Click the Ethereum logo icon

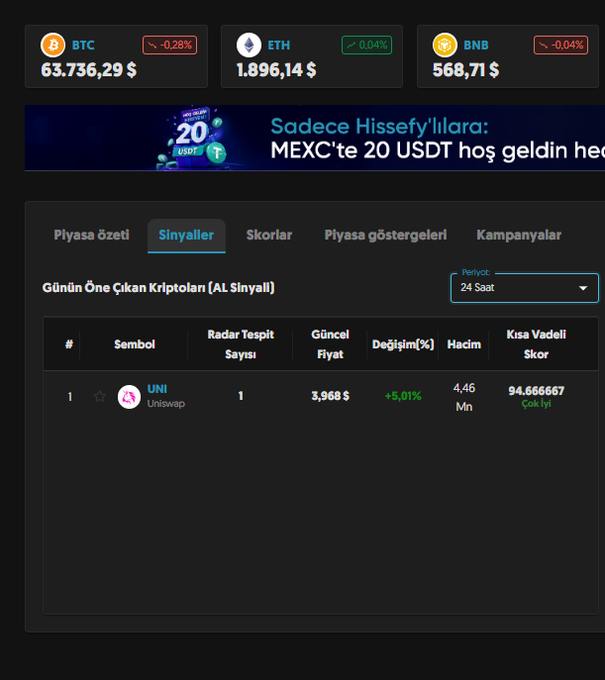249,45
